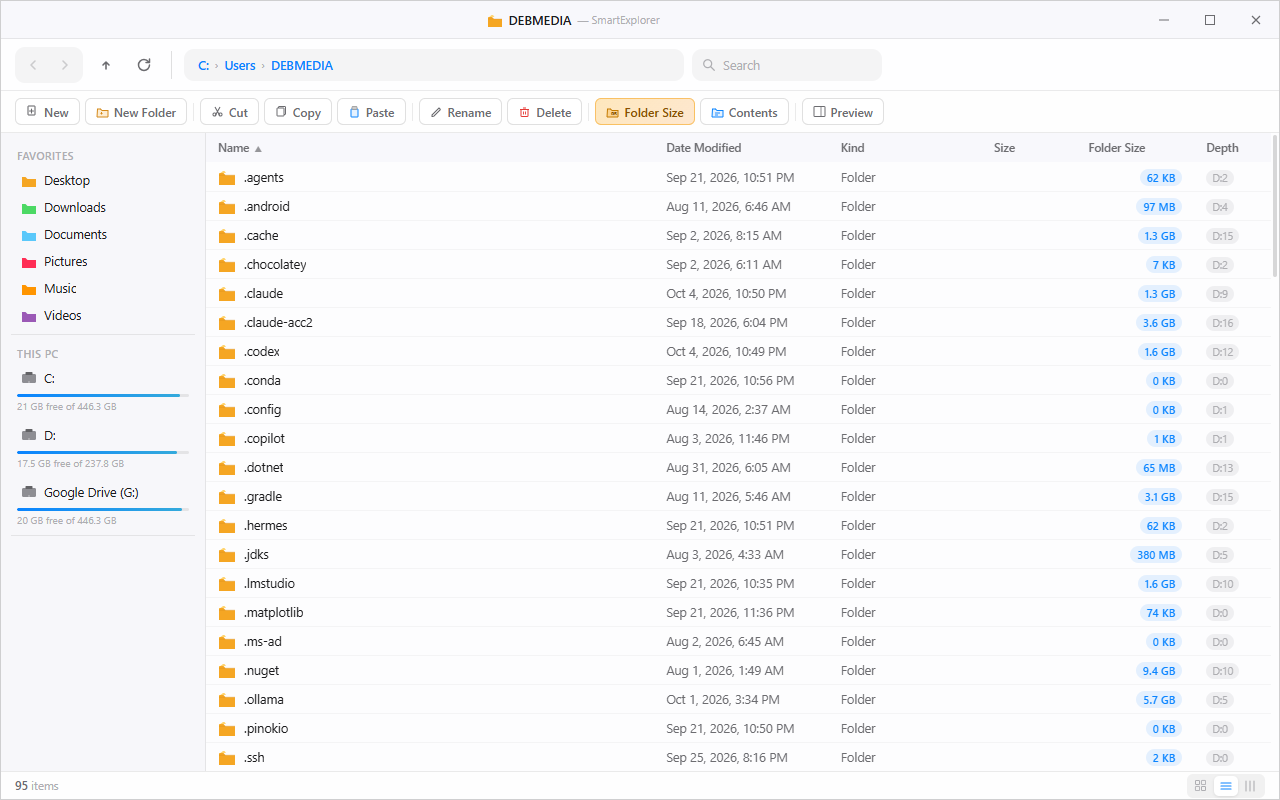Select the .claude-acc2 folder row
The image size is (1280, 800).
[x=738, y=323]
